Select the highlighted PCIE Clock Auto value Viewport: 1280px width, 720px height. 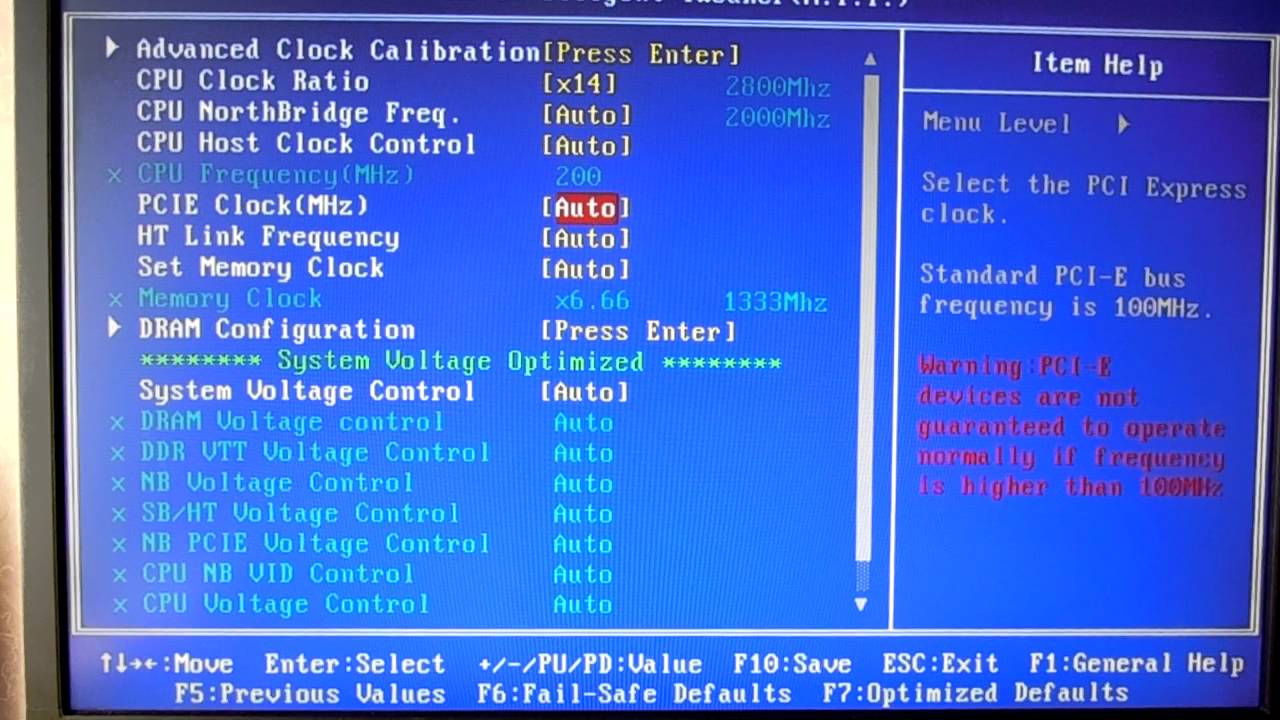tap(586, 208)
